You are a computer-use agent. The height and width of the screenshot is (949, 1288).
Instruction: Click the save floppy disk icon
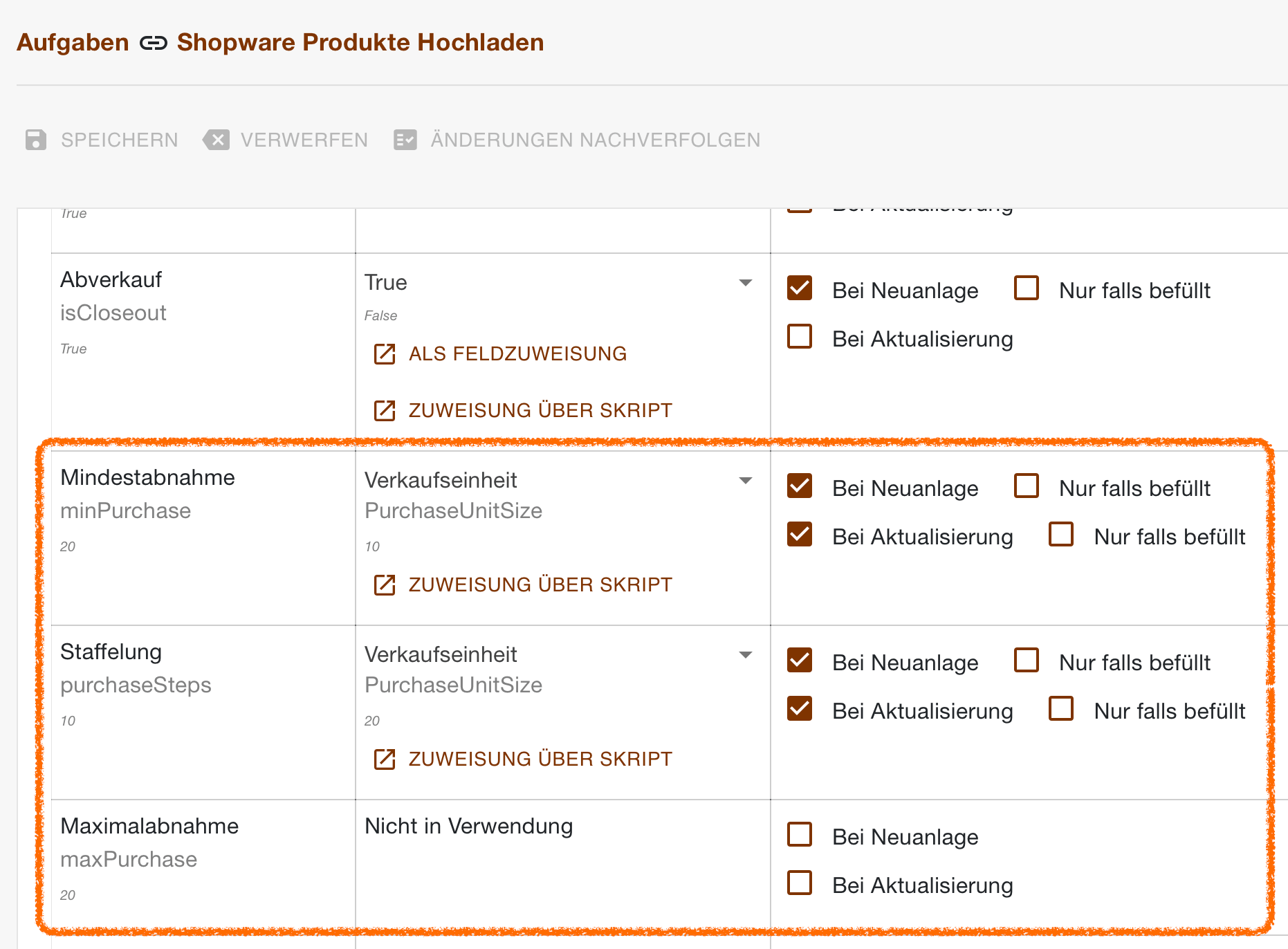36,140
